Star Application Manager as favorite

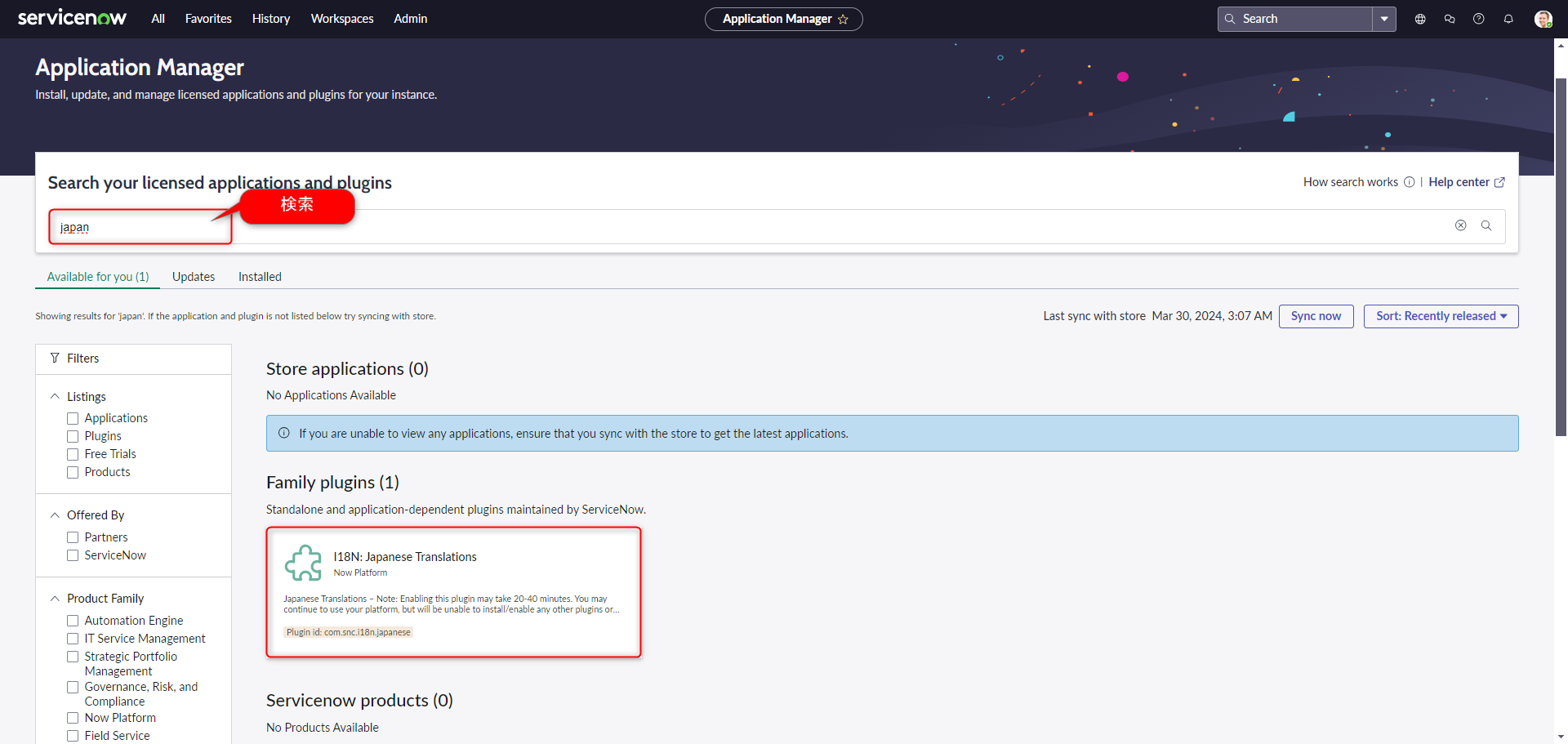(844, 19)
